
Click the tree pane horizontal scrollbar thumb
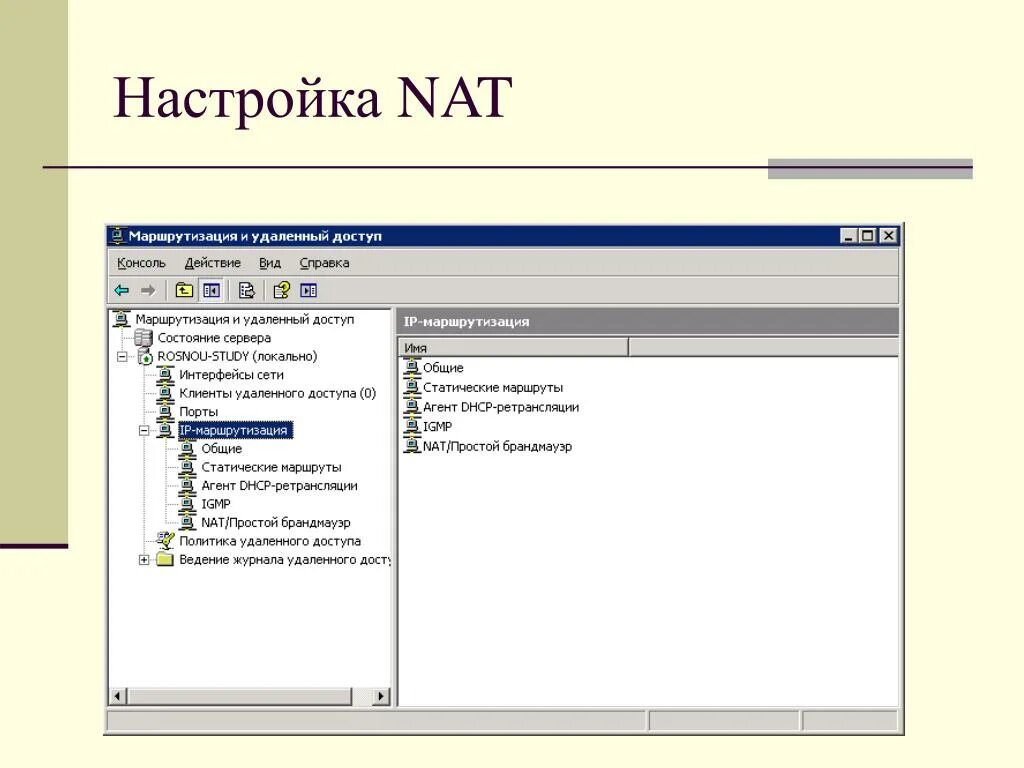240,696
